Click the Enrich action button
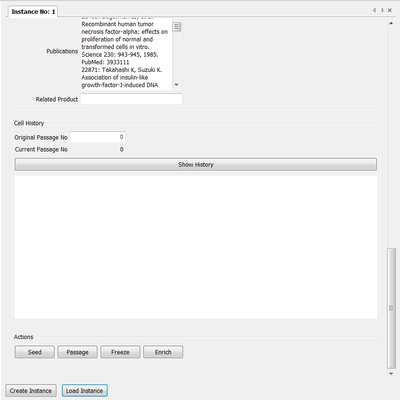Screen dimensions: 400x400 click(163, 352)
